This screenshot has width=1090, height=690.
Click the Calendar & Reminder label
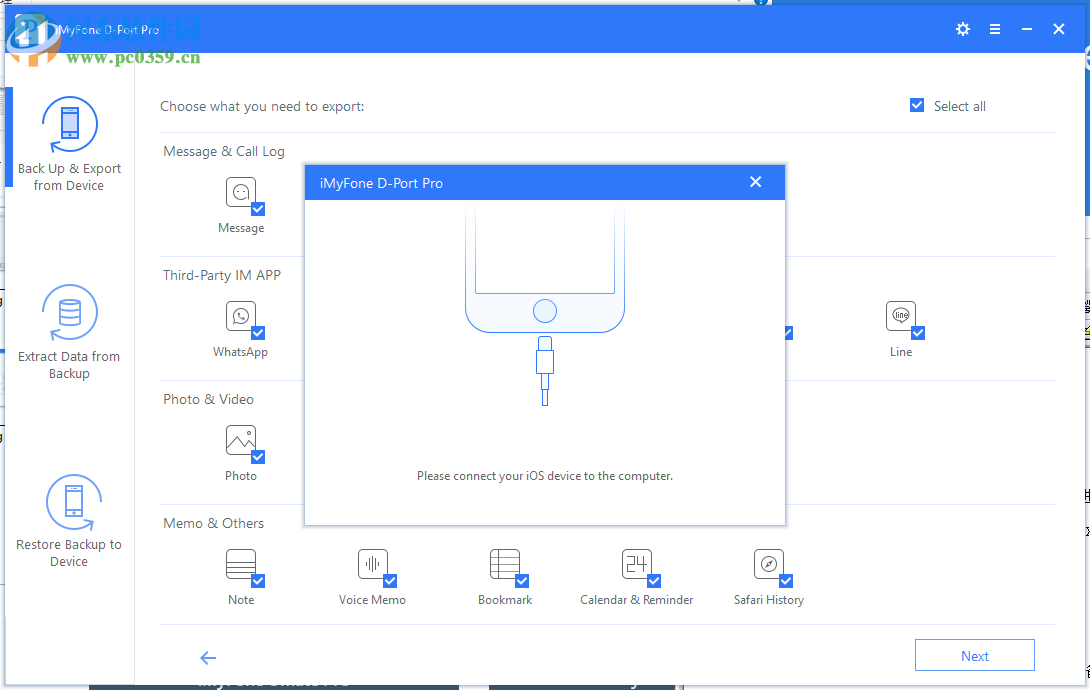pos(637,600)
